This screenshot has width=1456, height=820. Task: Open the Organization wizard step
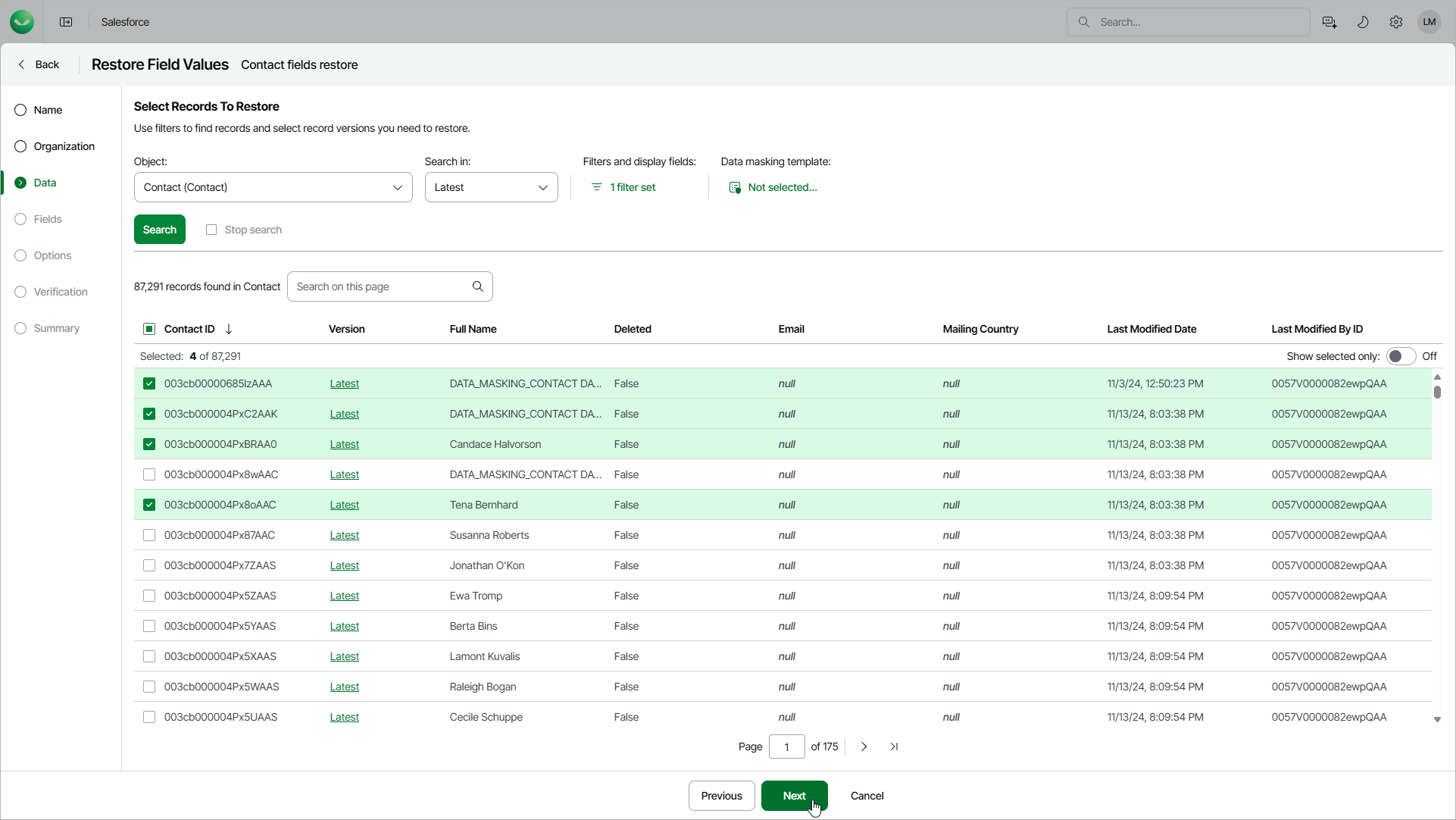point(64,146)
